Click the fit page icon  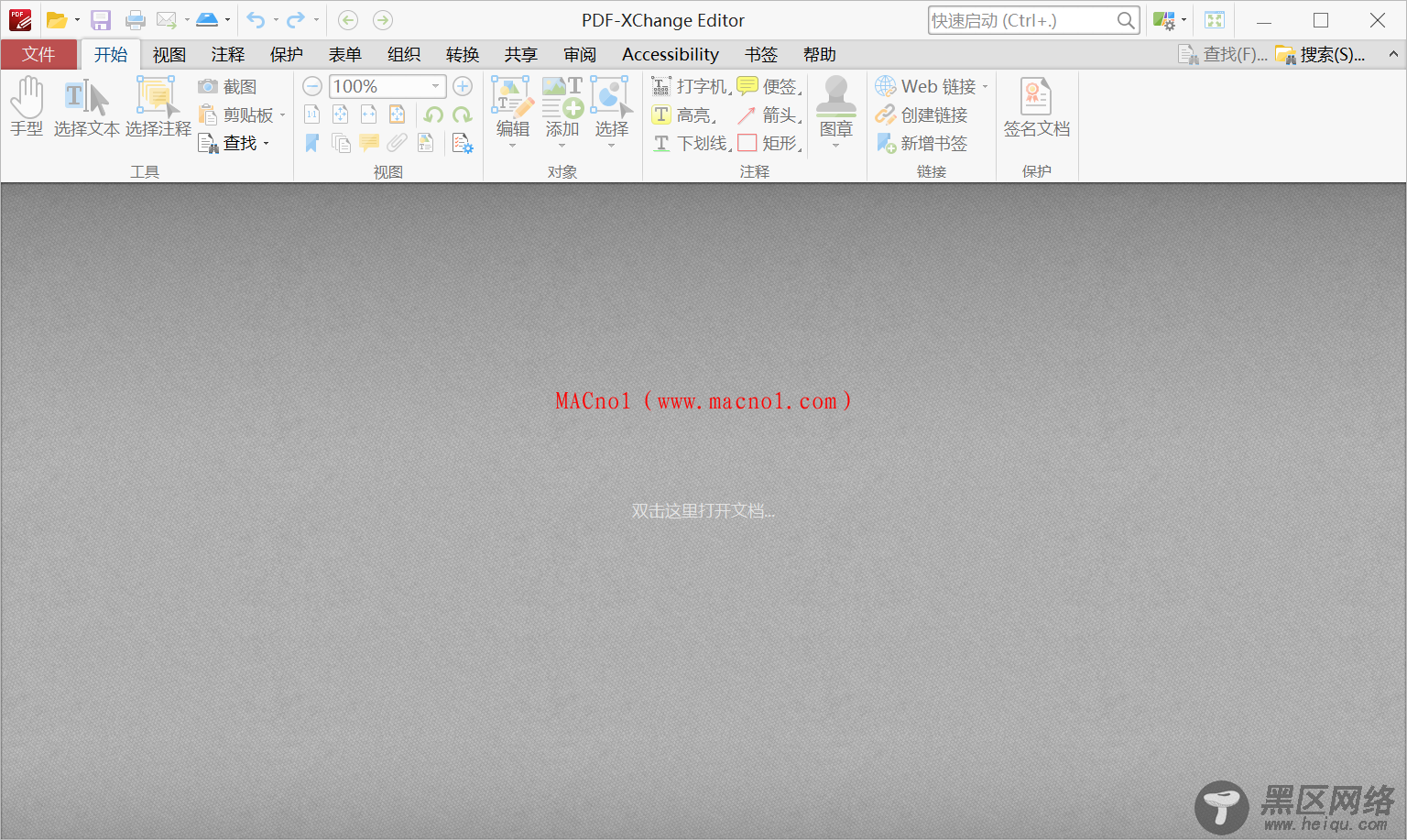tap(341, 115)
